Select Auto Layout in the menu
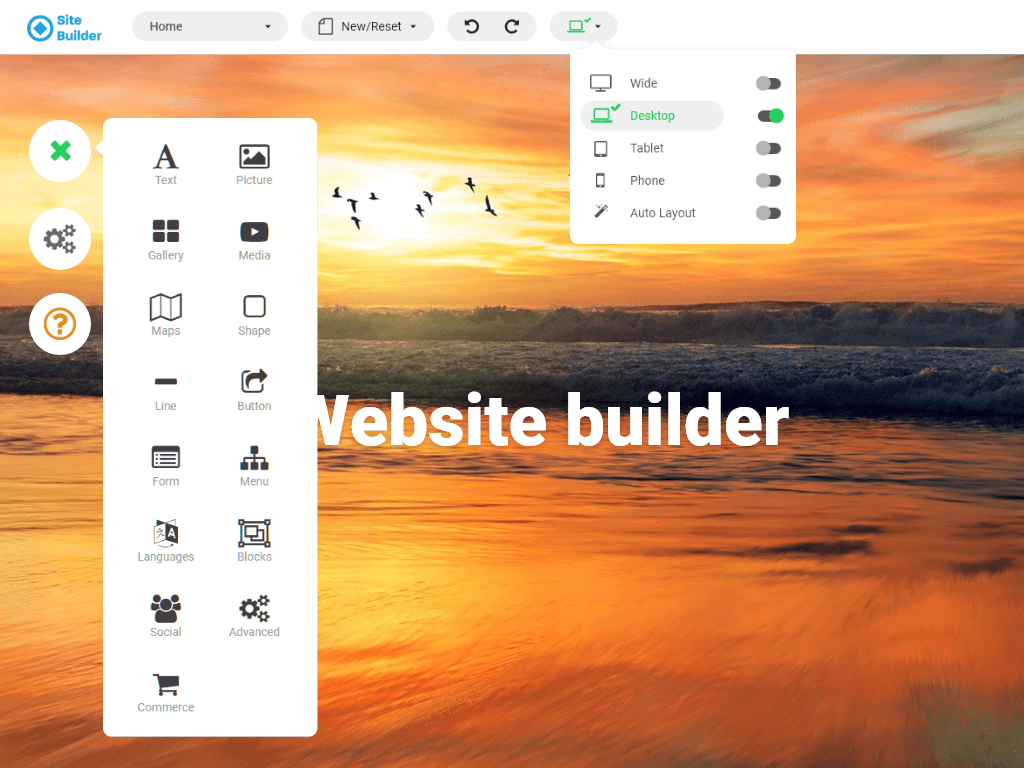1024x768 pixels. click(652, 213)
